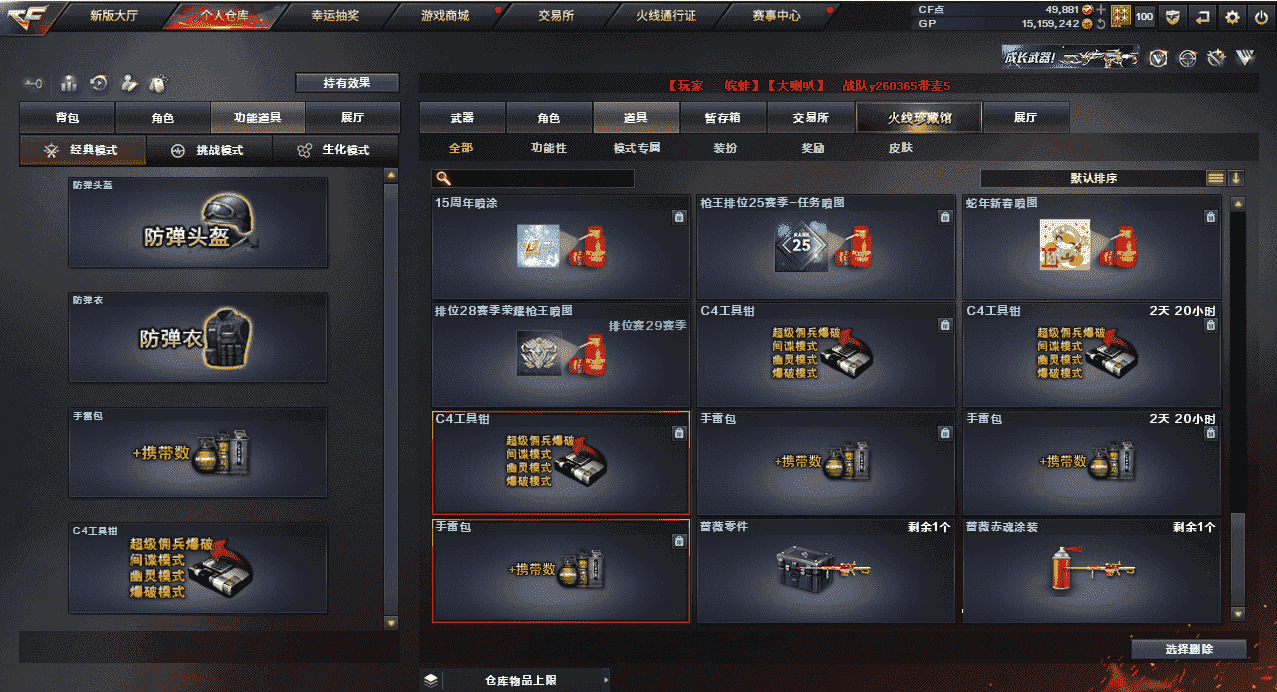Click the GP refresh arrow icon
The image size is (1277, 692).
click(1100, 23)
